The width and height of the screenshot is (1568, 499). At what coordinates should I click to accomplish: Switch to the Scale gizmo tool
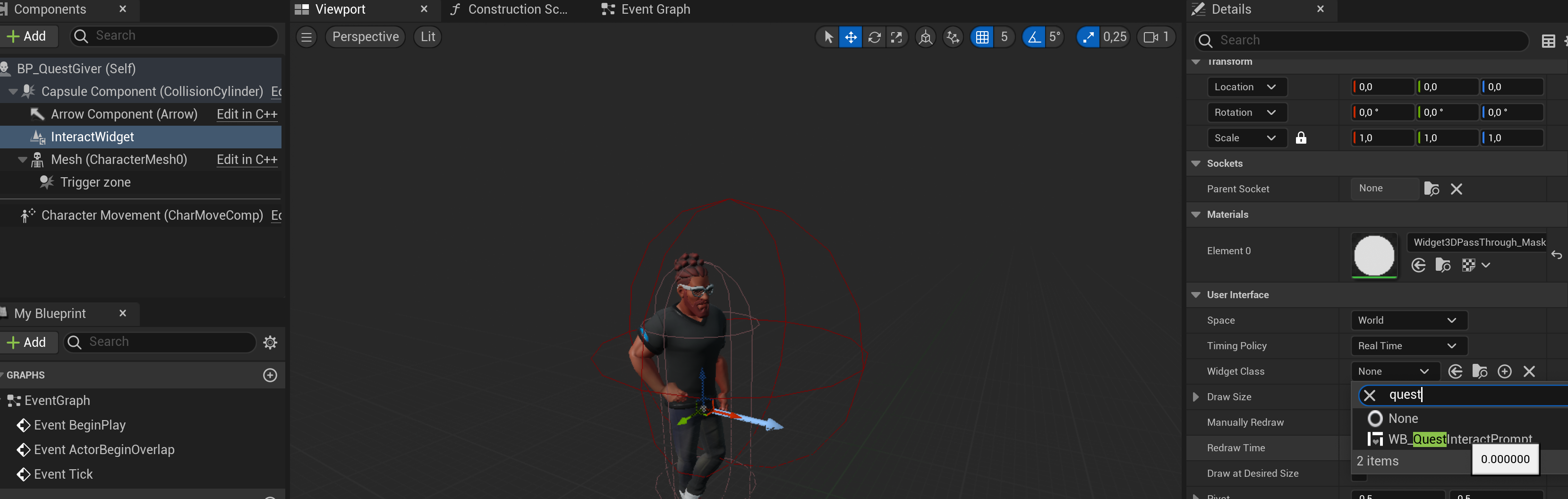[896, 37]
